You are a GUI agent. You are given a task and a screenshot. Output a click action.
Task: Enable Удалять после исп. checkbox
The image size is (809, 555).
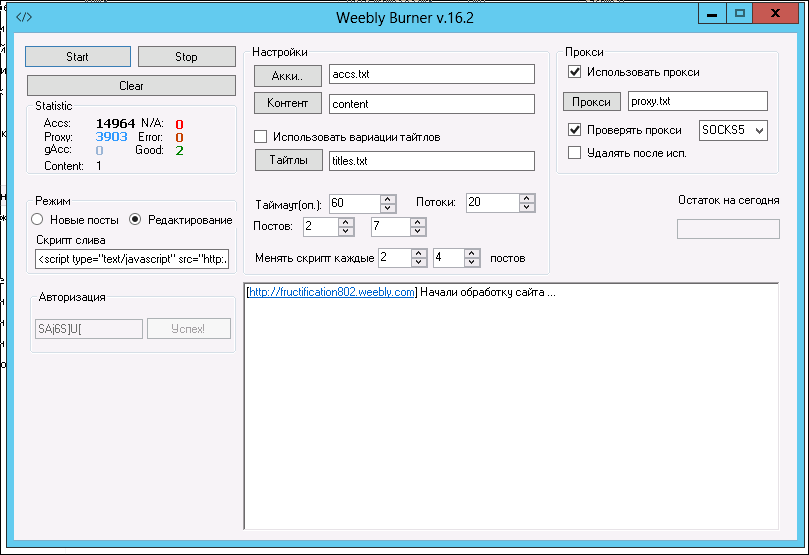coord(574,153)
